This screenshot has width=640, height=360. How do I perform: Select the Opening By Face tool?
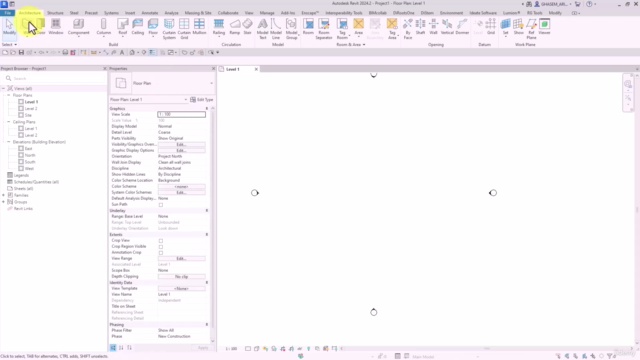tap(407, 29)
